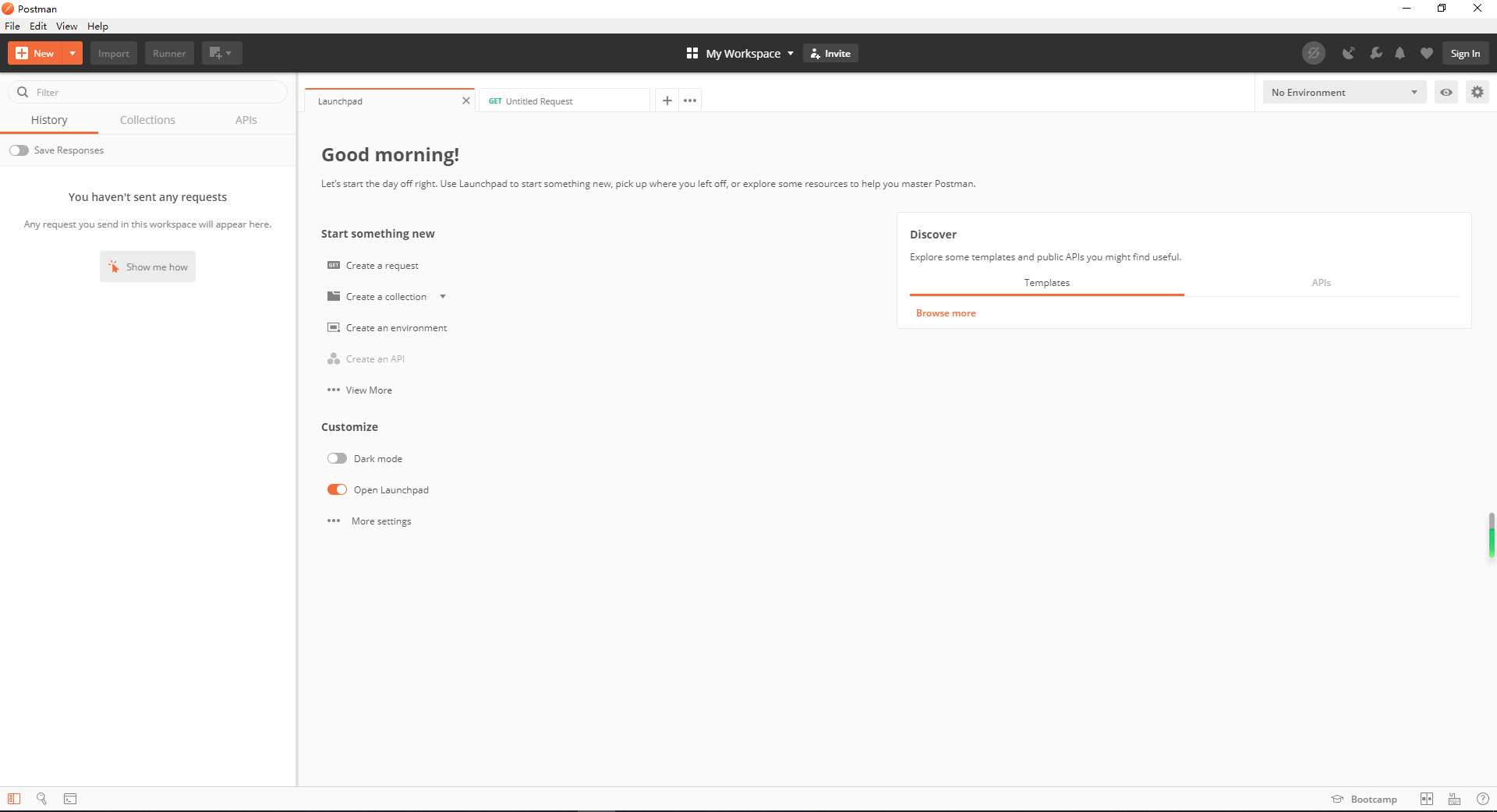Select the APIs tab in Discover
Screen dimensions: 1497x812
[x=1322, y=283]
